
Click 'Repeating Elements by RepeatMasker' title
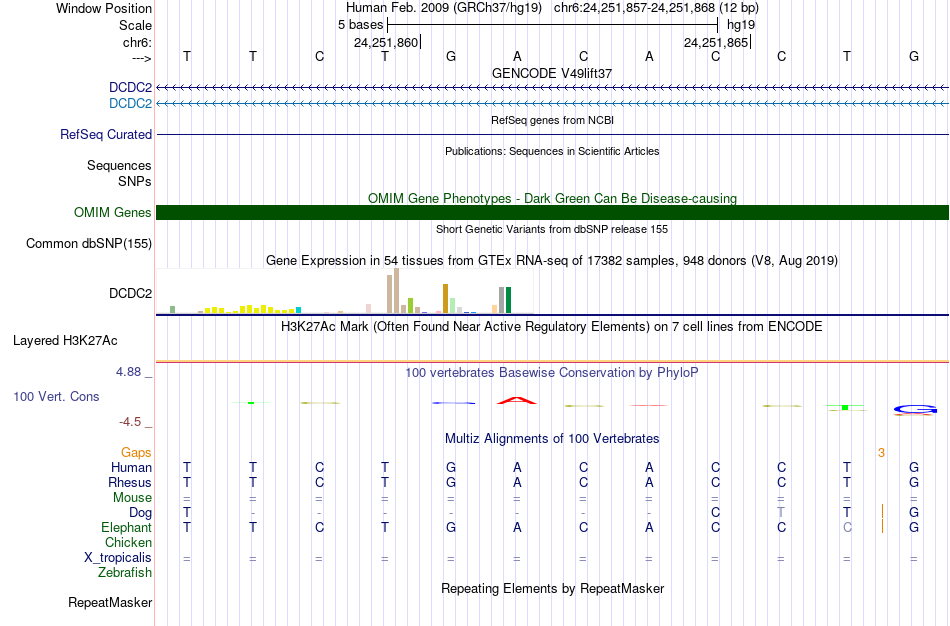point(553,588)
